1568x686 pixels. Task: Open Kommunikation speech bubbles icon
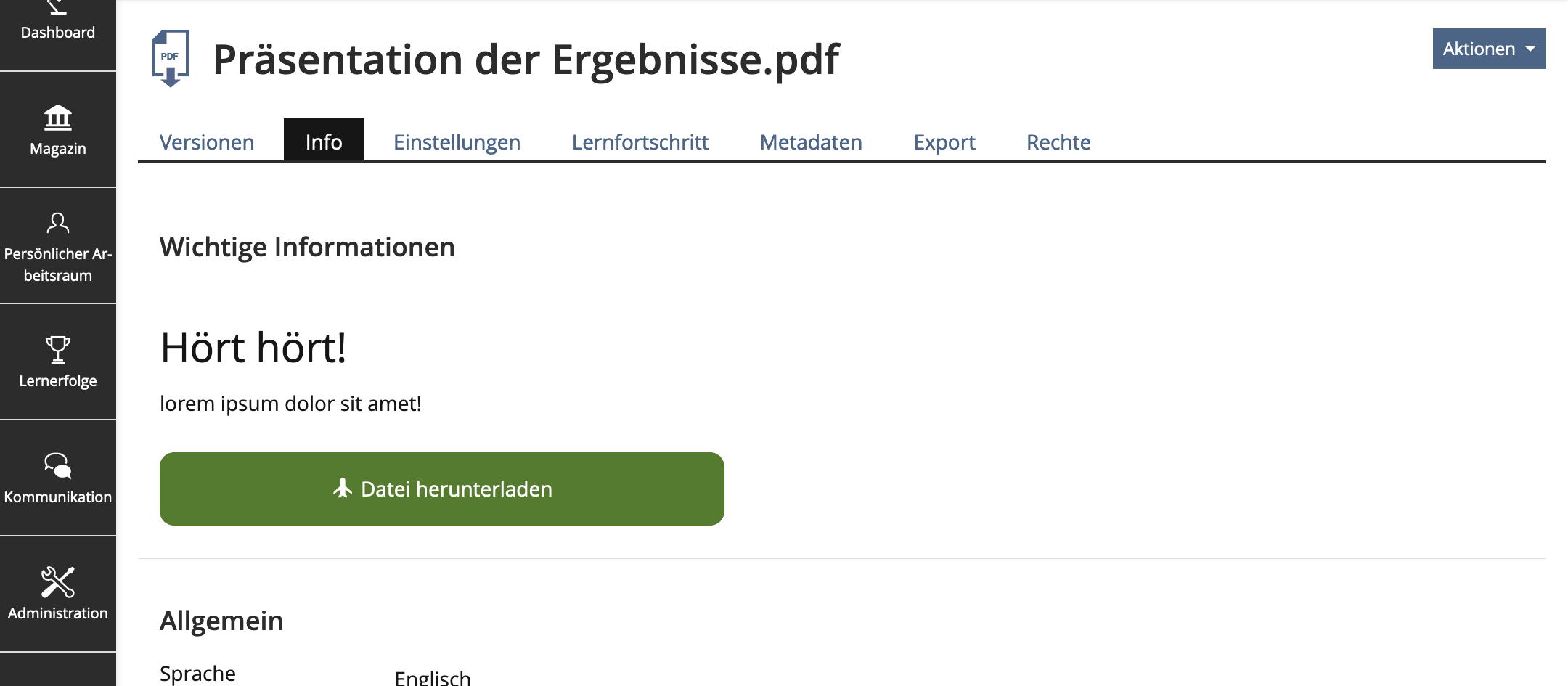pyautogui.click(x=58, y=465)
